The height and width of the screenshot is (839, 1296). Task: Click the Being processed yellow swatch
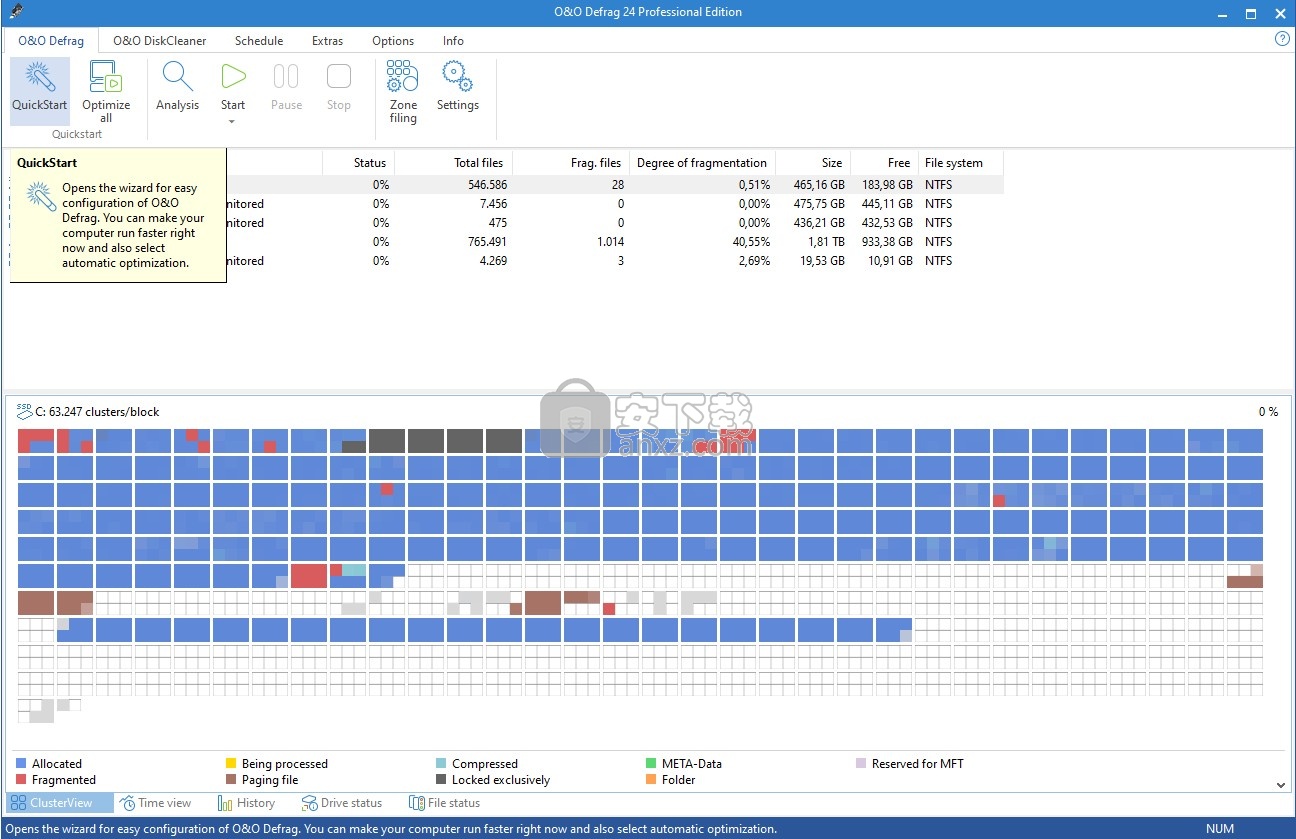pyautogui.click(x=231, y=763)
